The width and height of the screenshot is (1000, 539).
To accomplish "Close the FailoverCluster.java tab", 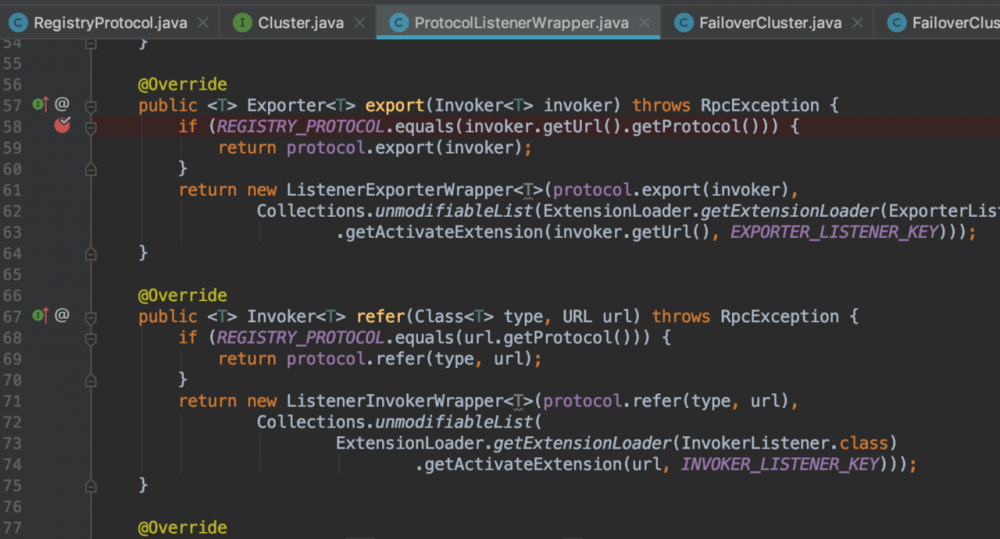I will 858,23.
